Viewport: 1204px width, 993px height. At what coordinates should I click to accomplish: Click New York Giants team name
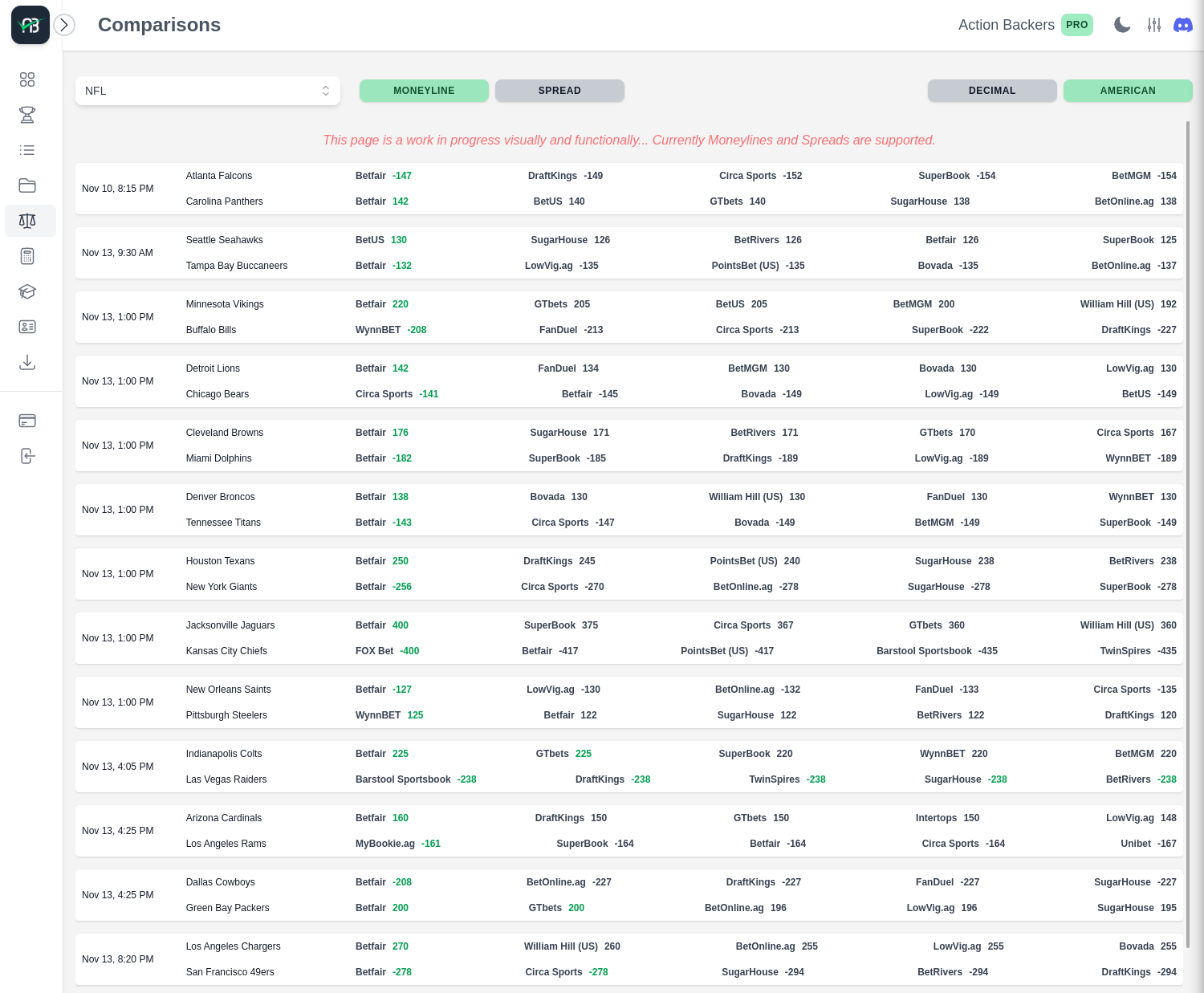click(x=222, y=587)
